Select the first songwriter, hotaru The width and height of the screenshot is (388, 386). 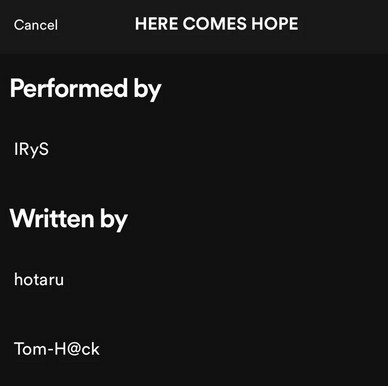coord(39,279)
